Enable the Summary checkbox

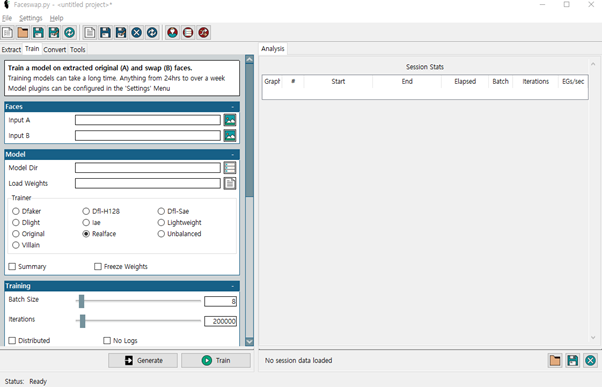(12, 266)
